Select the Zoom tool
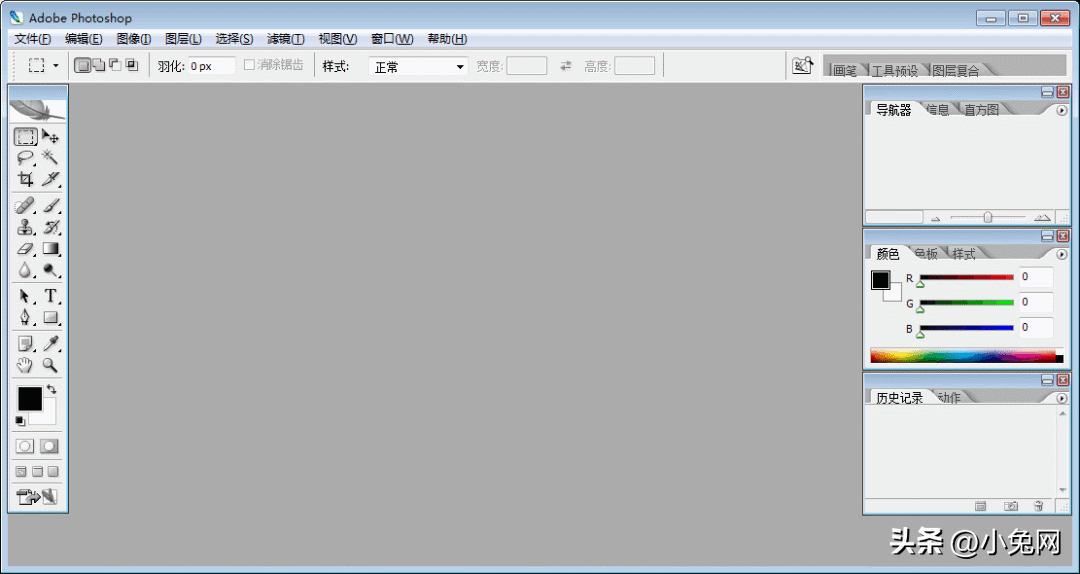The image size is (1080, 574). tap(50, 365)
